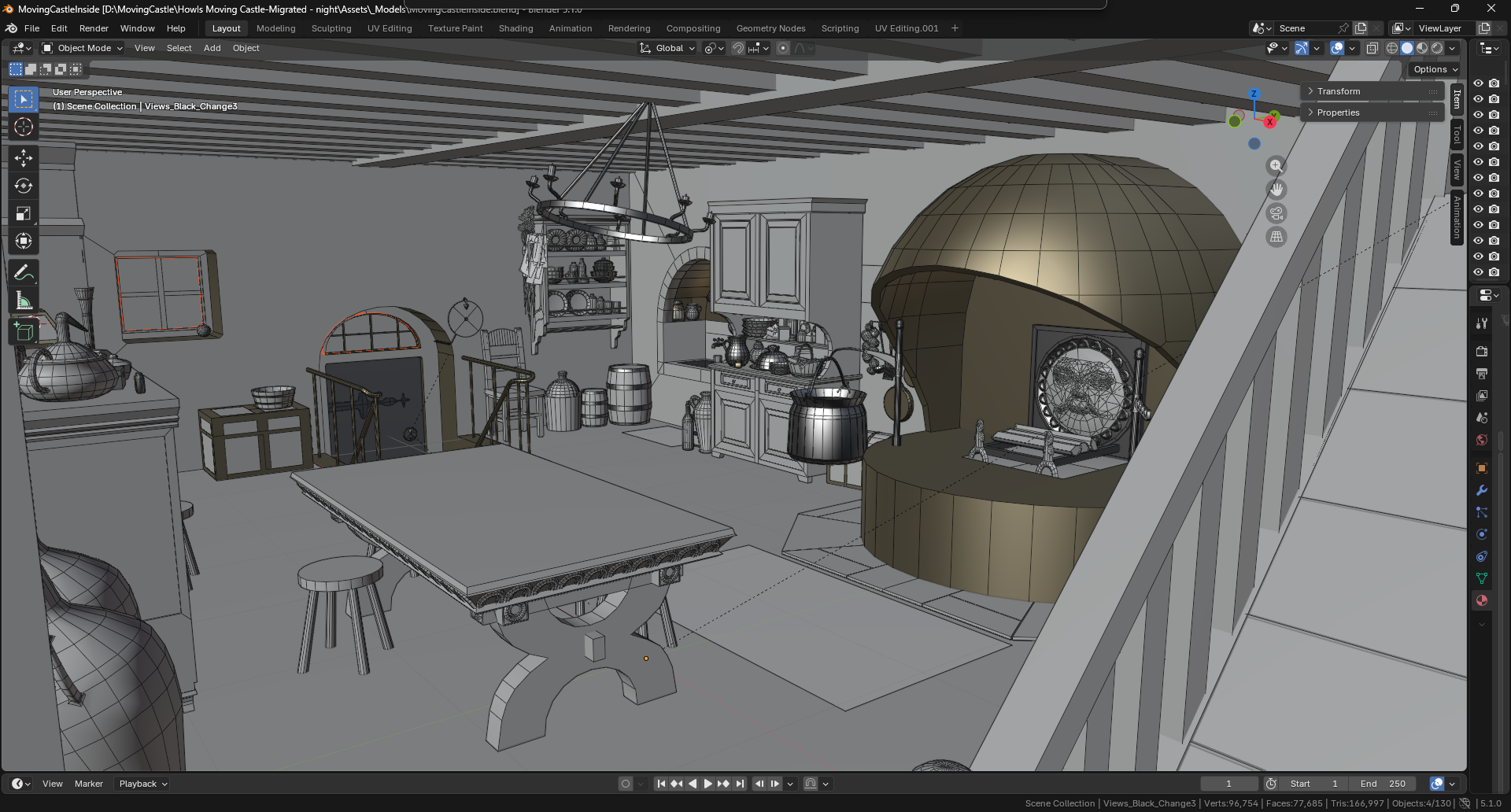This screenshot has height=812, width=1511.
Task: Switch to Material Preview shading
Action: 1422,48
